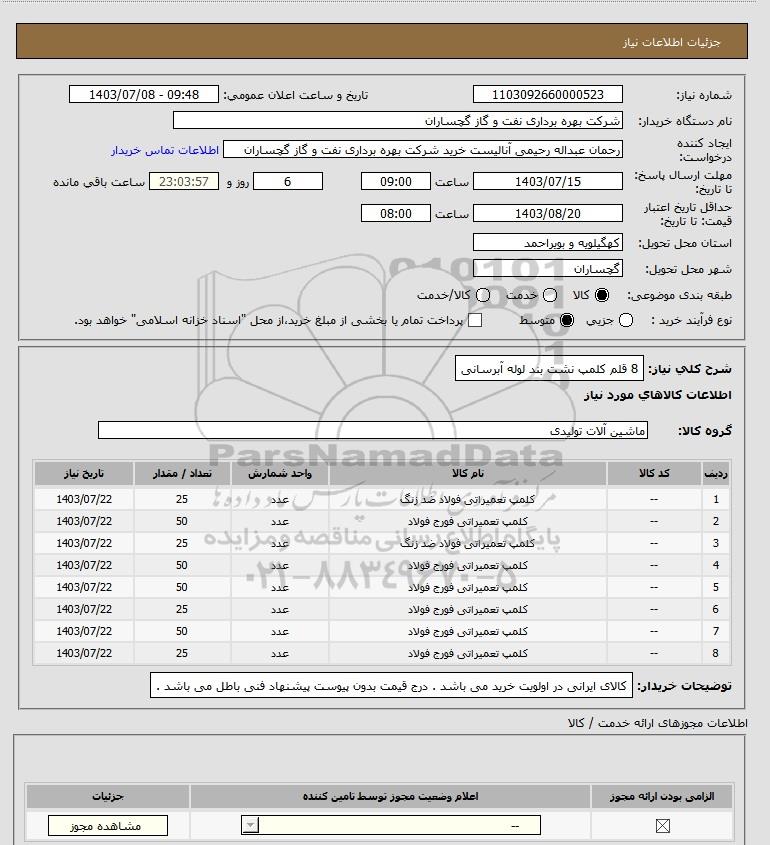
Task: Click the جزئیات اطلاعات نیاز title bar
Action: pyautogui.click(x=381, y=41)
